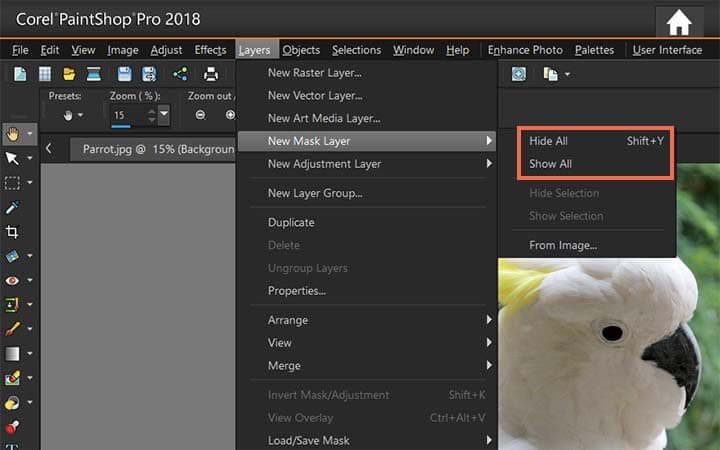The image size is (720, 450).
Task: Select the Straighten tool
Action: click(12, 256)
